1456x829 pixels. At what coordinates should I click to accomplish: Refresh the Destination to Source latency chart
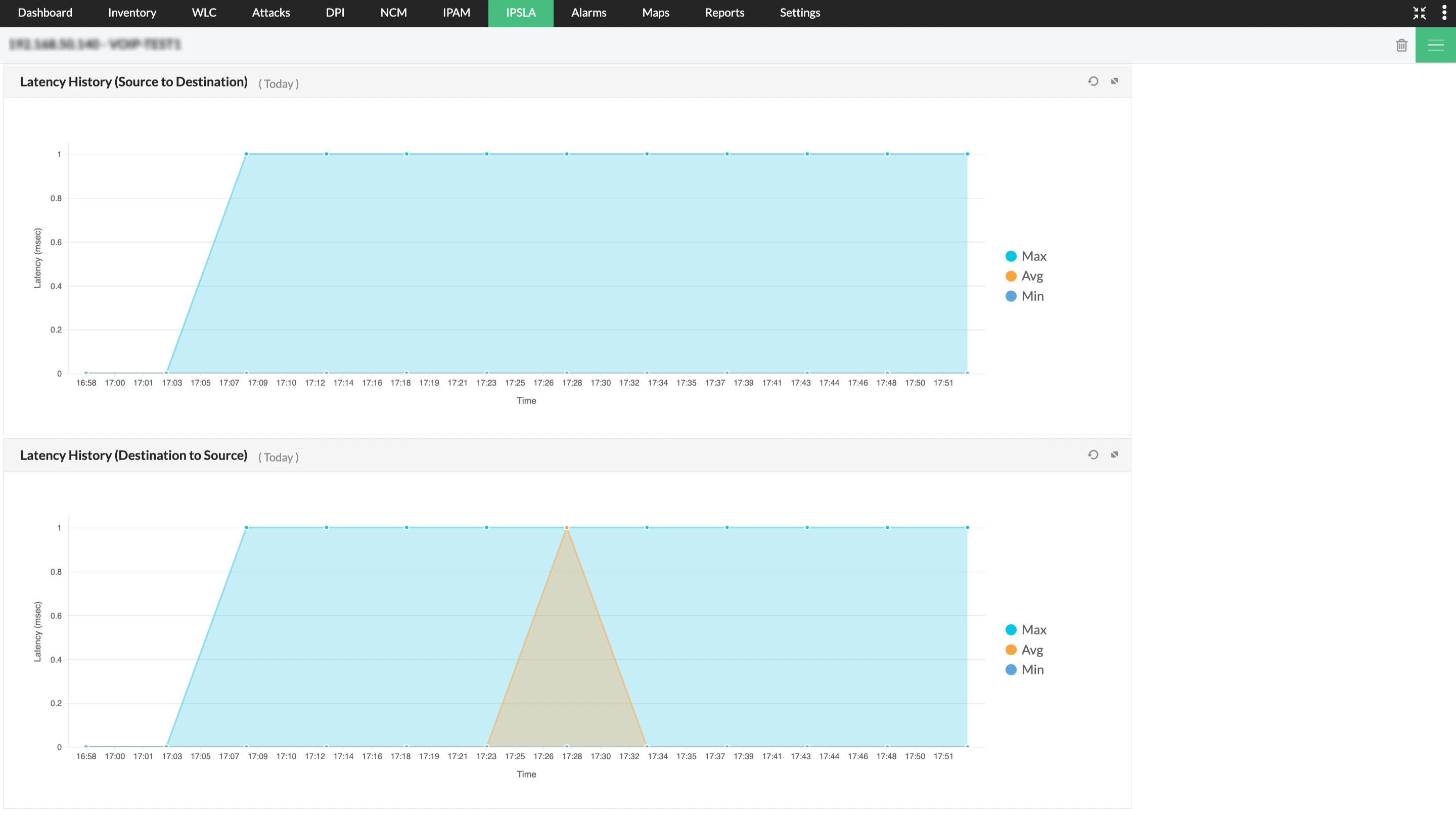pyautogui.click(x=1093, y=454)
